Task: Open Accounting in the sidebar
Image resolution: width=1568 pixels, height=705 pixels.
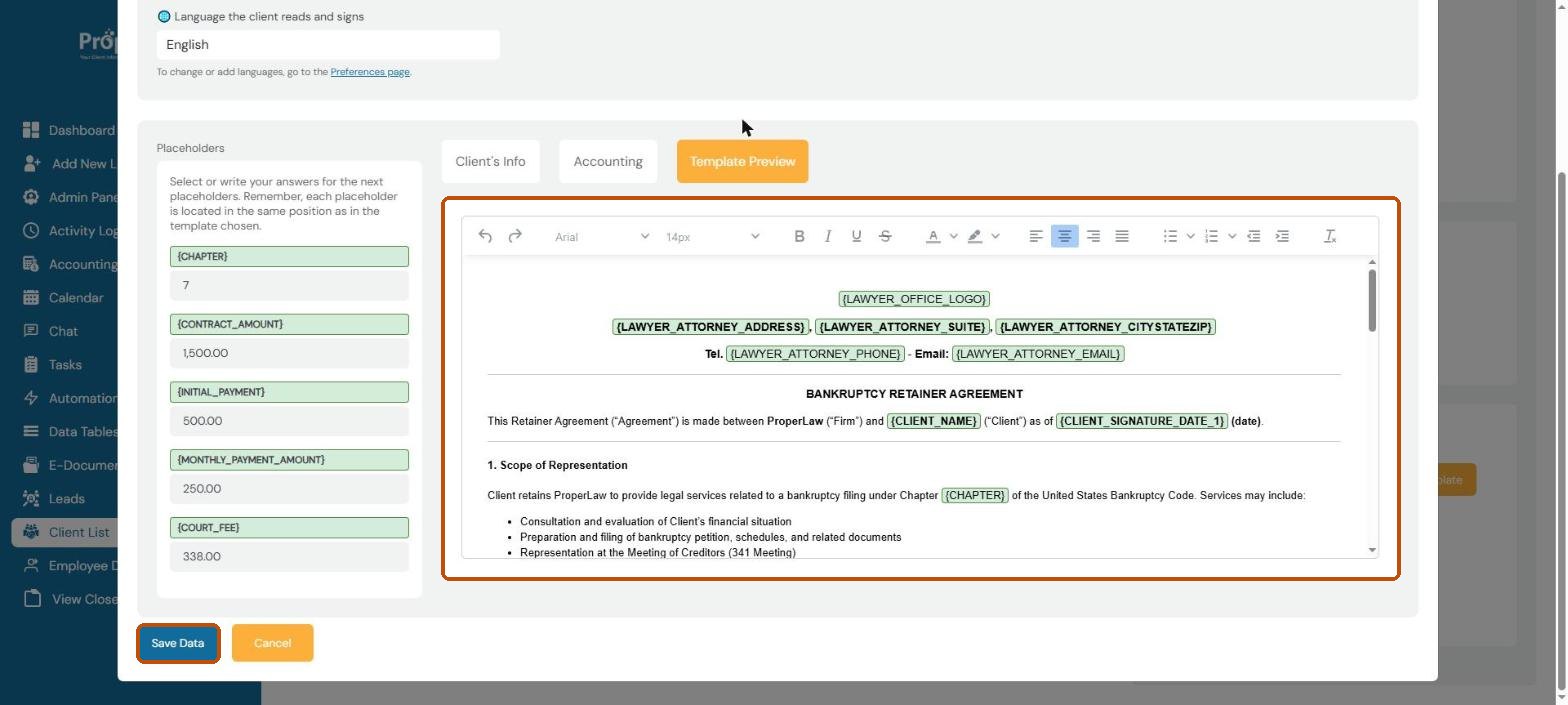Action: tap(70, 264)
